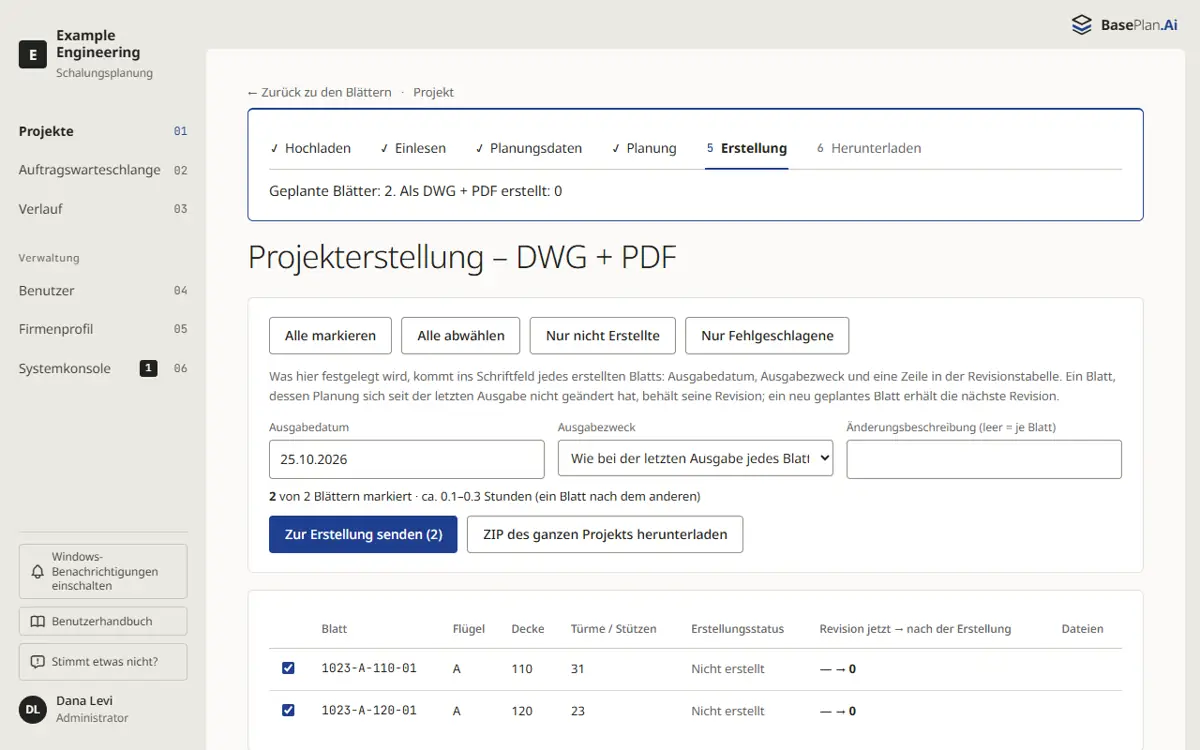
Task: Open the DL user avatar
Action: 33,709
